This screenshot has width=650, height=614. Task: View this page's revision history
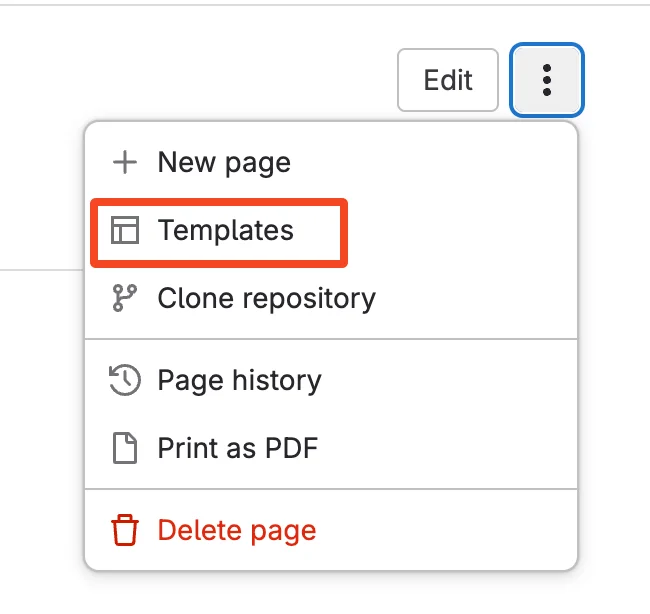click(x=239, y=380)
